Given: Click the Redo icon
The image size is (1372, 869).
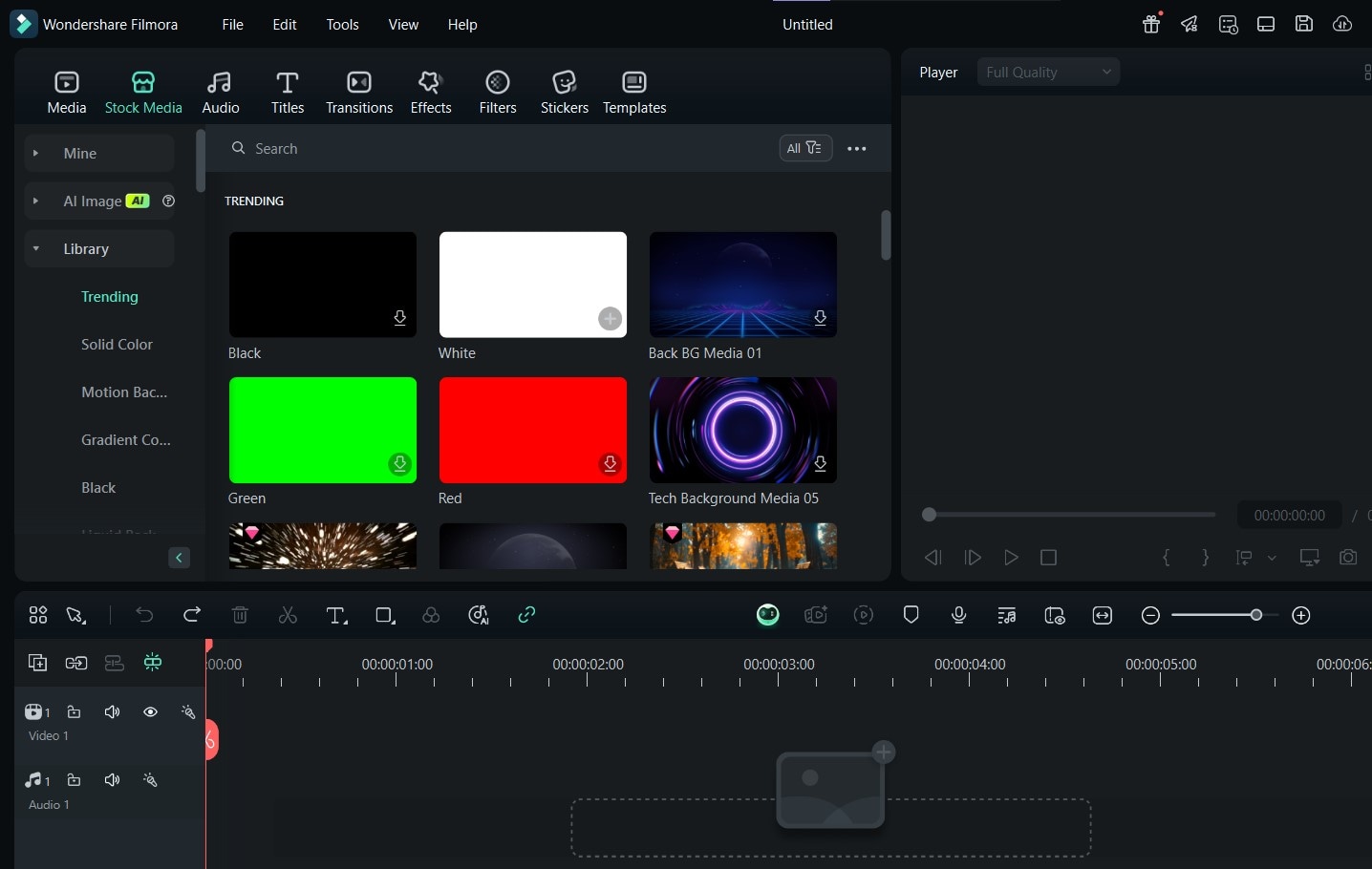Looking at the screenshot, I should click(192, 615).
